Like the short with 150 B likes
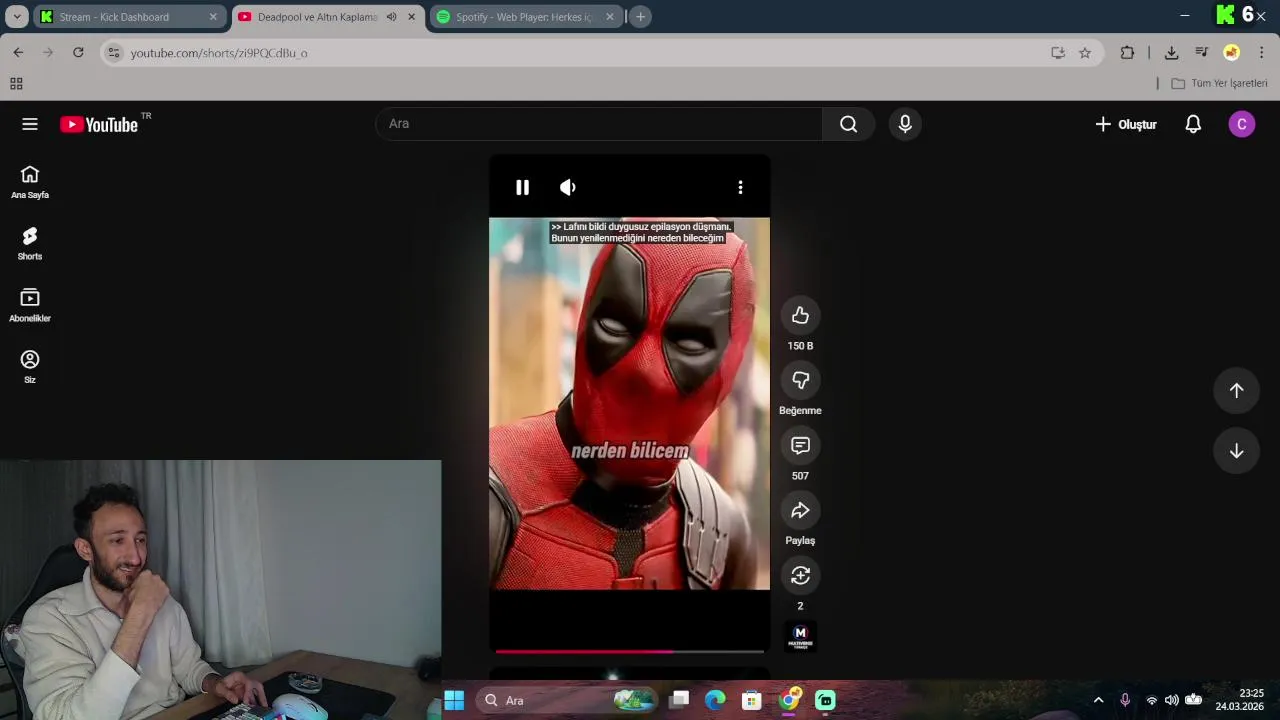Viewport: 1280px width, 720px height. [x=800, y=316]
